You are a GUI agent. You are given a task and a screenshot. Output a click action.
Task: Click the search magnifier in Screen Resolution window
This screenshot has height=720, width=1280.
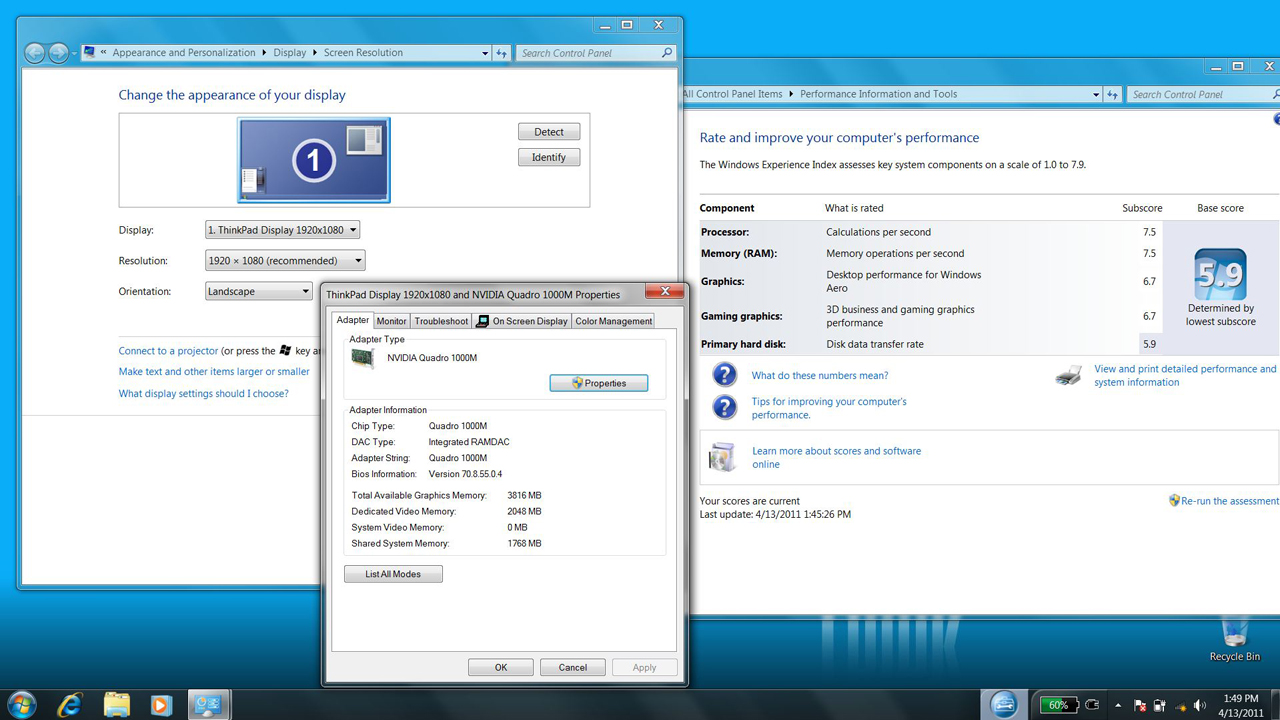coord(667,53)
